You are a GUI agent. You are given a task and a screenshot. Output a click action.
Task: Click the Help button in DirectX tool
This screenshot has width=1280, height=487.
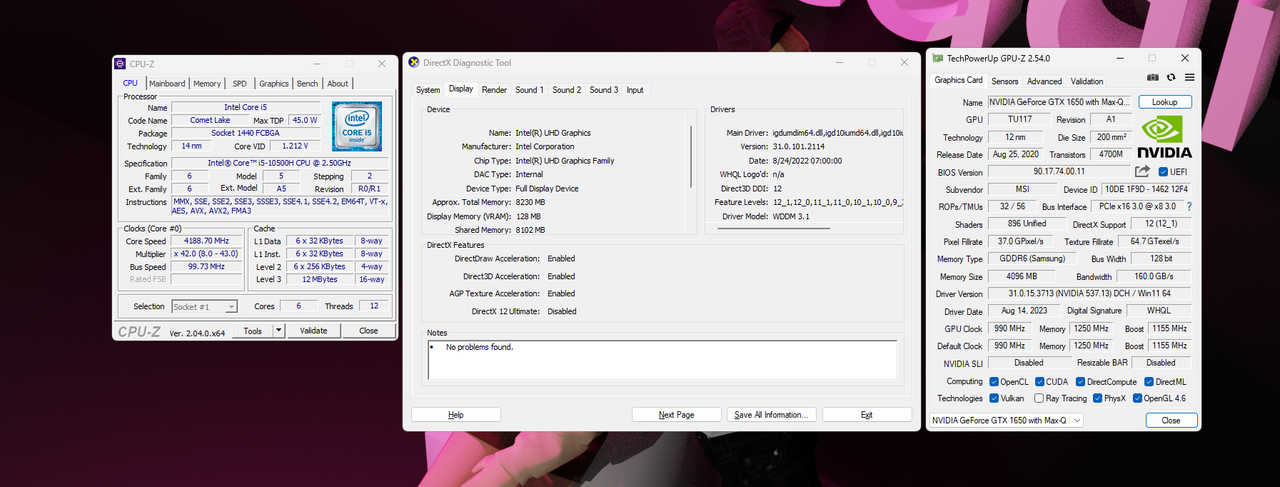(456, 414)
